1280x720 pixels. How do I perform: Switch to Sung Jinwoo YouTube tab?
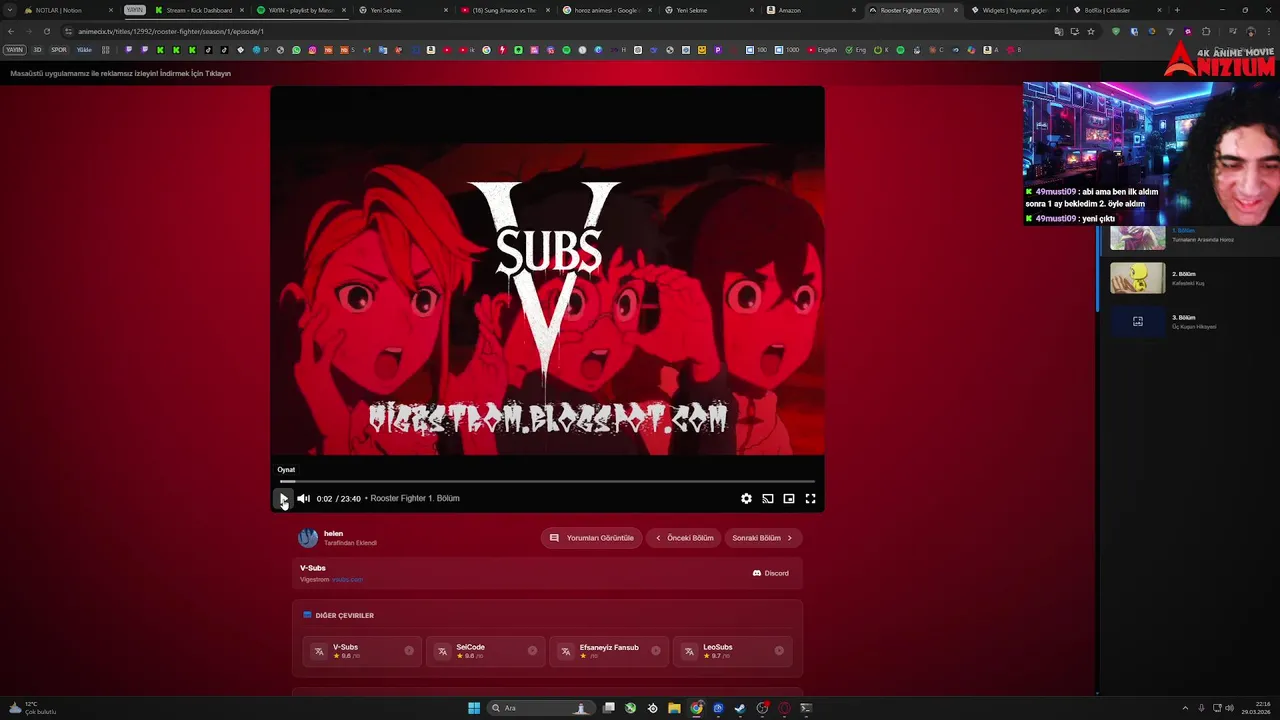(504, 10)
